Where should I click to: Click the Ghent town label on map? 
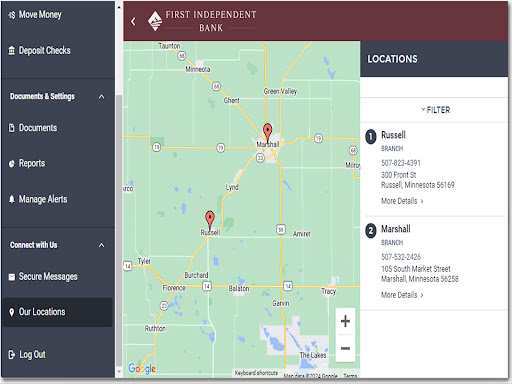(x=231, y=100)
